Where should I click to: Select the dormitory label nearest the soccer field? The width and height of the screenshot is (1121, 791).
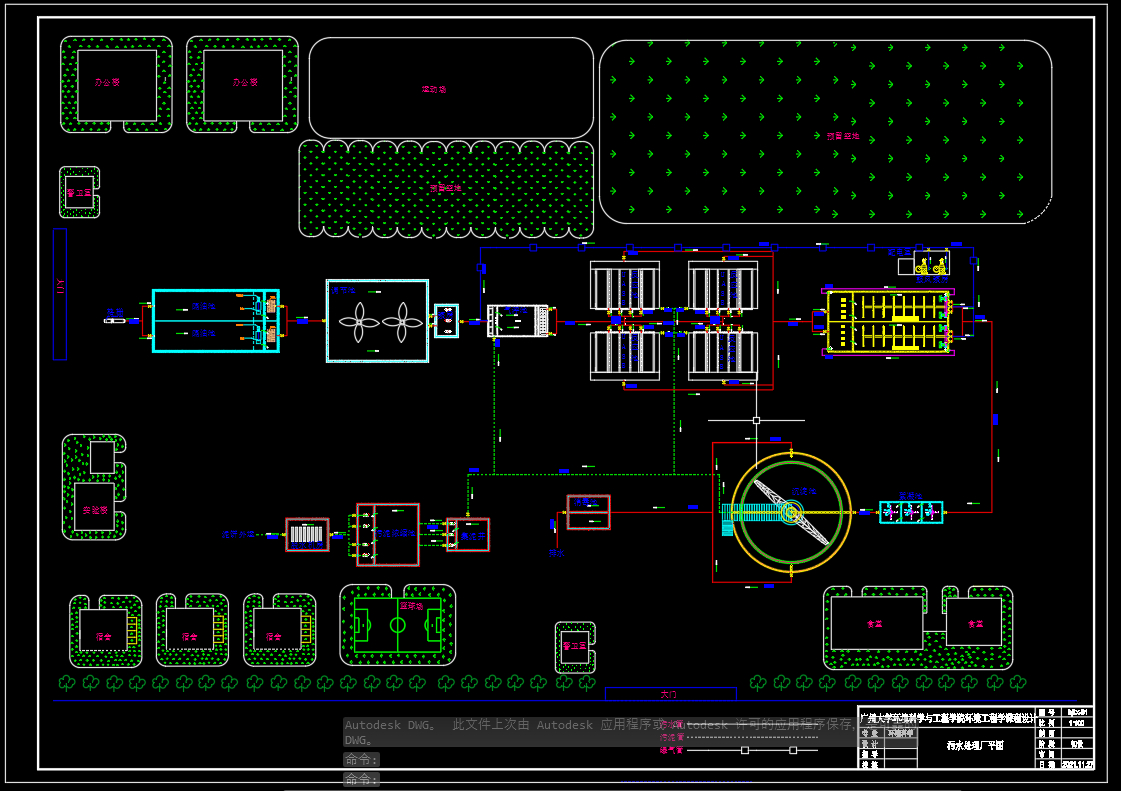point(274,637)
